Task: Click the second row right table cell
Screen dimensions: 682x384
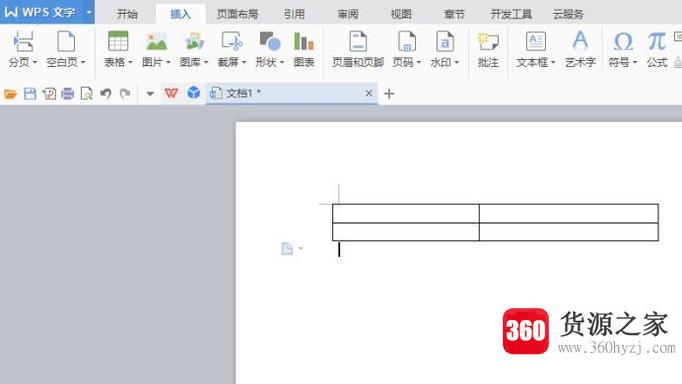Action: point(569,232)
